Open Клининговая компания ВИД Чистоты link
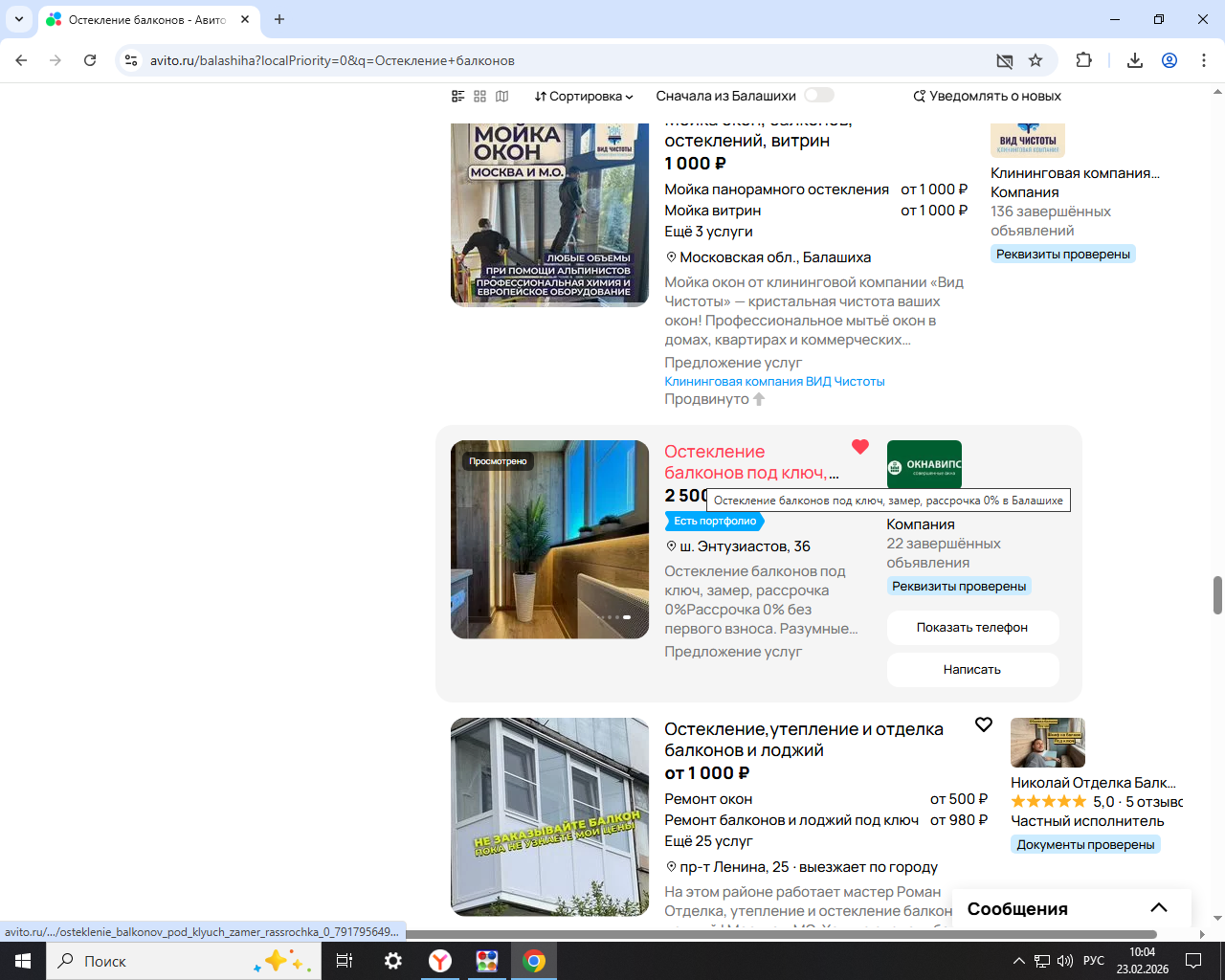1225x980 pixels. (x=774, y=381)
